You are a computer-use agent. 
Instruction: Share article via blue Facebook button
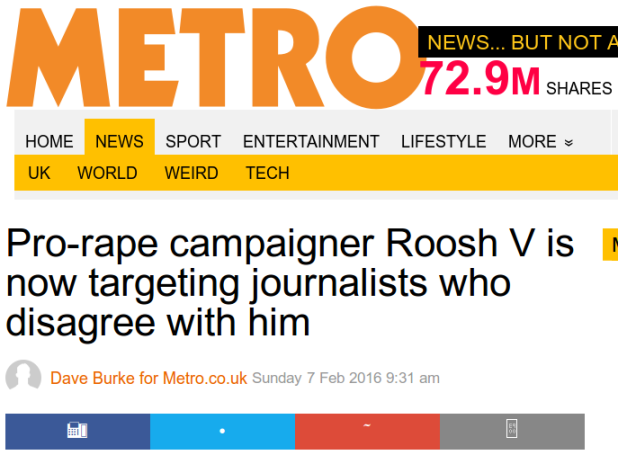click(x=78, y=431)
